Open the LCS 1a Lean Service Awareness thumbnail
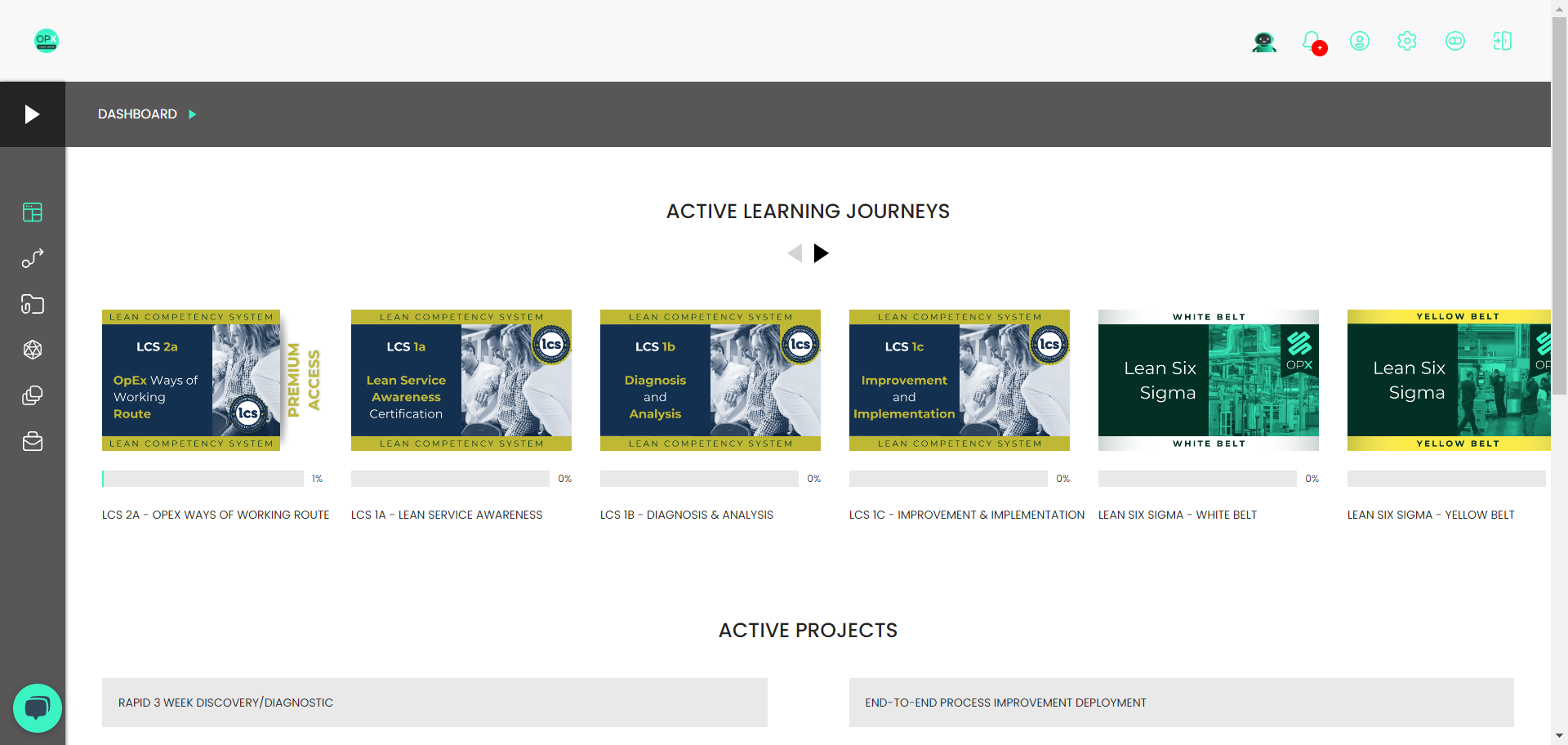This screenshot has width=1568, height=745. click(461, 380)
